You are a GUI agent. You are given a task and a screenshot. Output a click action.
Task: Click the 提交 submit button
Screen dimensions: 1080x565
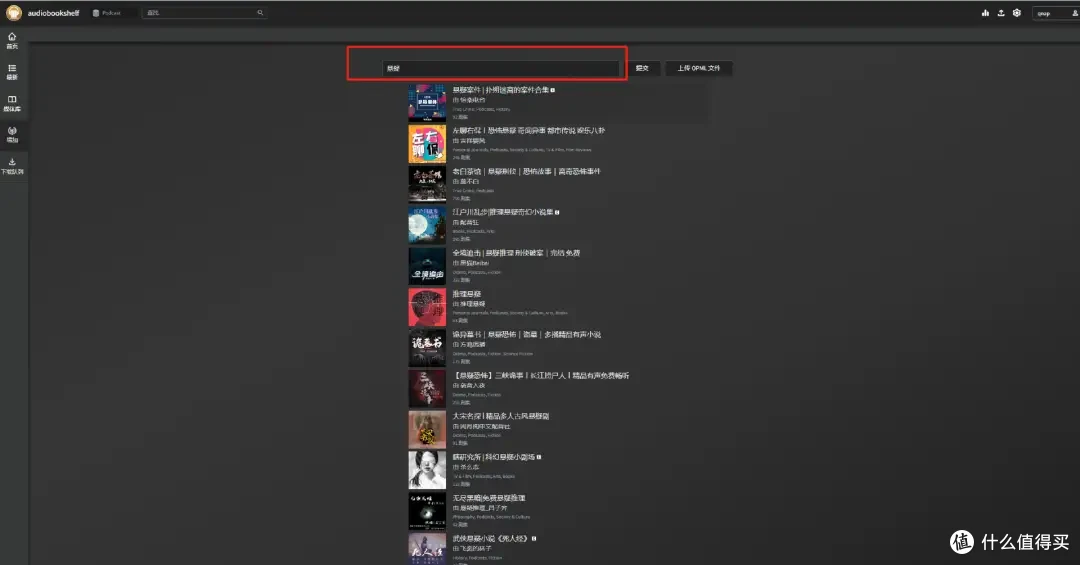(x=642, y=68)
